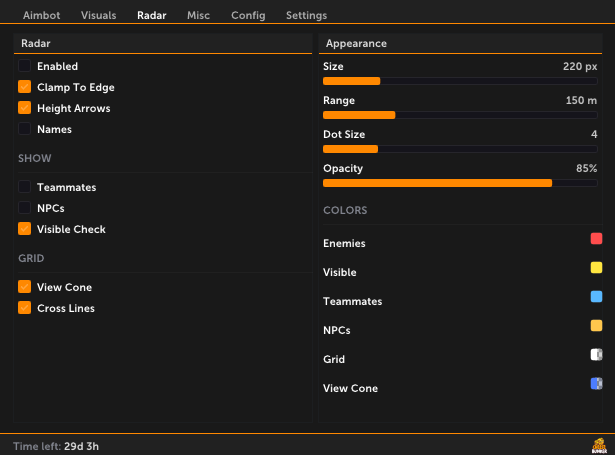Image resolution: width=615 pixels, height=455 pixels.
Task: Switch to the Visuals tab
Action: [x=98, y=15]
